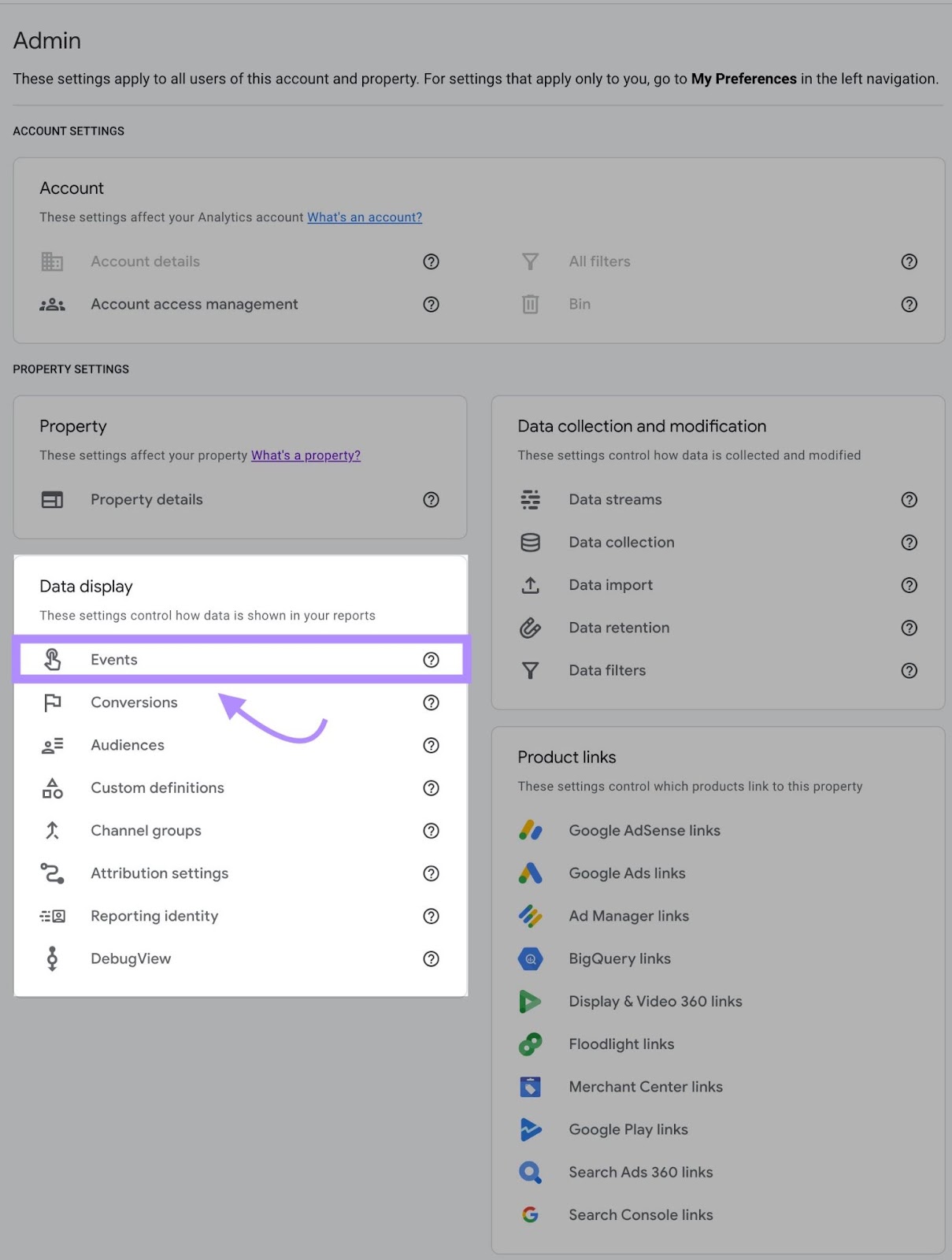Click the Data collection database icon
This screenshot has height=1260, width=952.
pos(531,542)
